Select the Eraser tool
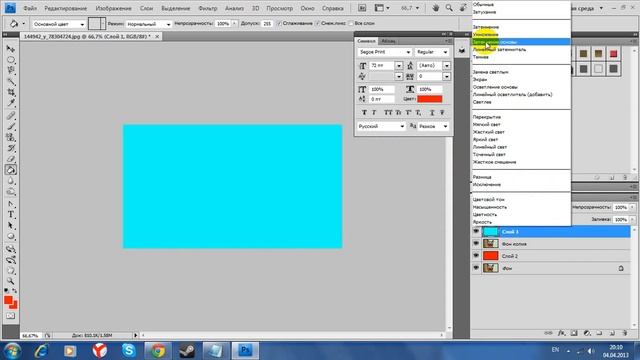This screenshot has width=640, height=360. pos(11,159)
